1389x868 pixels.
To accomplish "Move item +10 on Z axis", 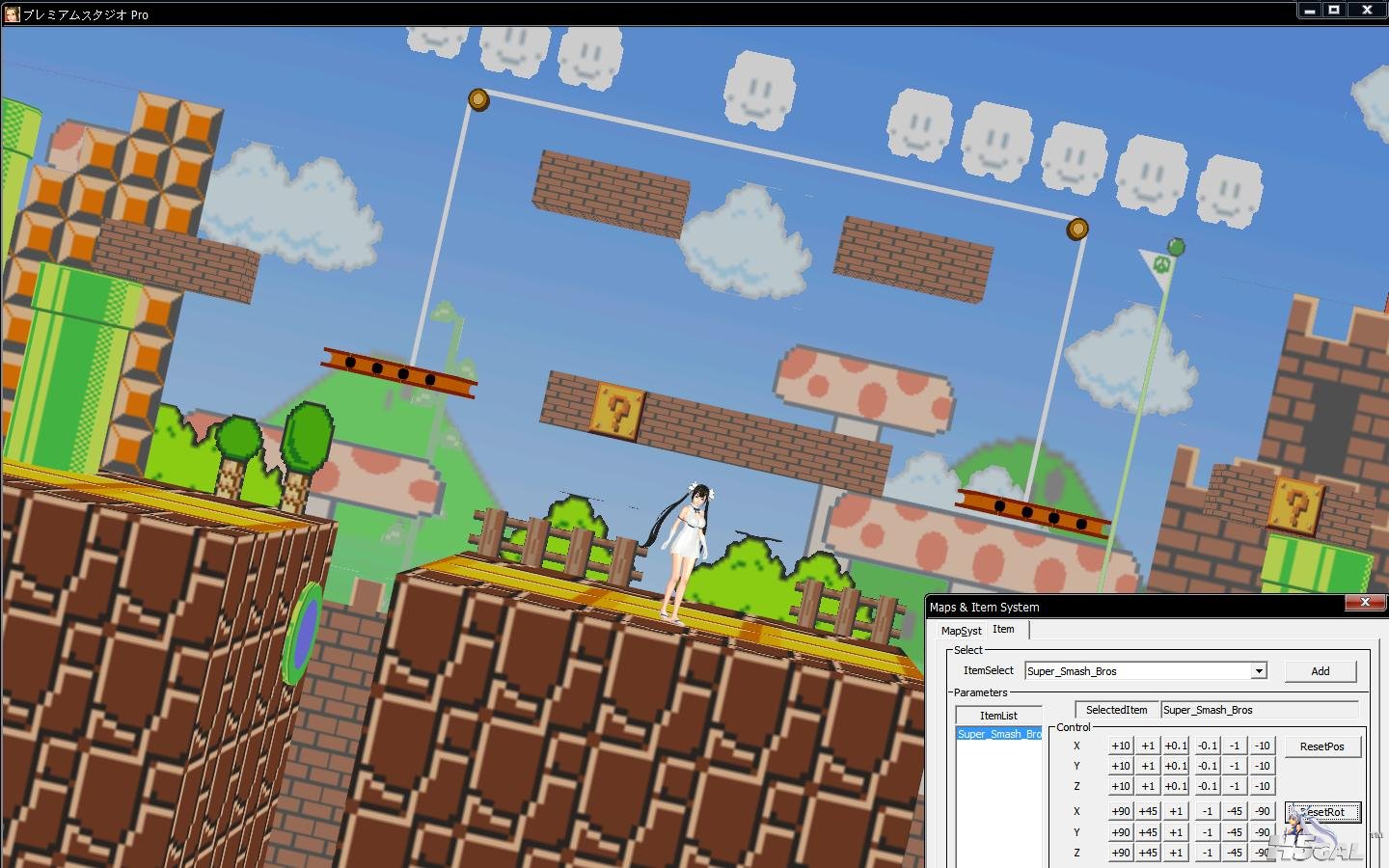I will pos(1120,786).
